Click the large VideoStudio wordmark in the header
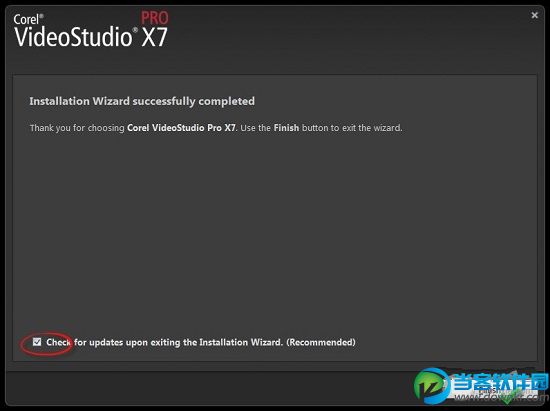The image size is (550, 411). click(x=73, y=37)
